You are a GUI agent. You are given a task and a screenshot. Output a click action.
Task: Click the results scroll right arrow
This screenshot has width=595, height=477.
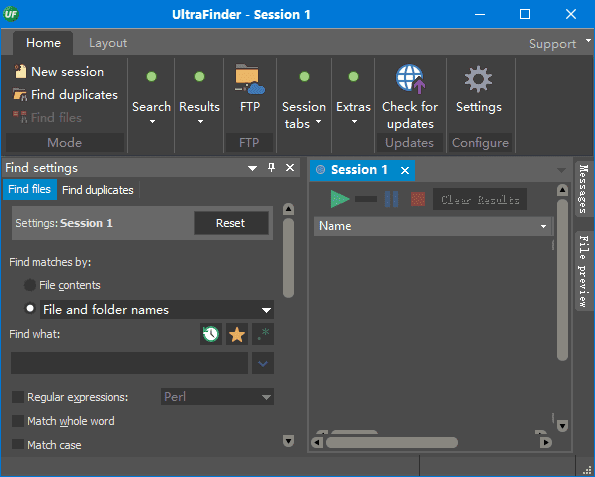point(546,442)
